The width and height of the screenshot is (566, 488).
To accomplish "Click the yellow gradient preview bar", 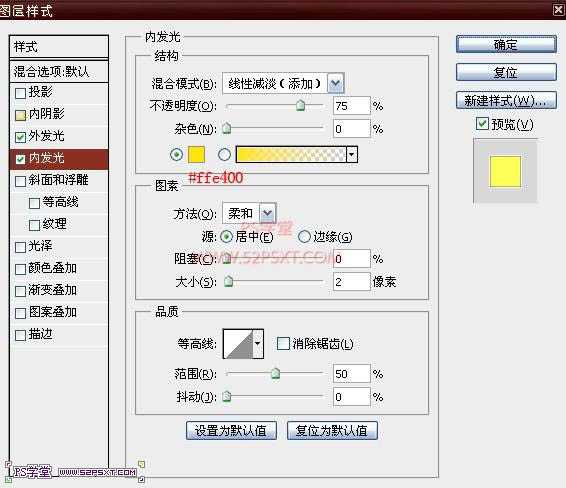I will pos(291,155).
